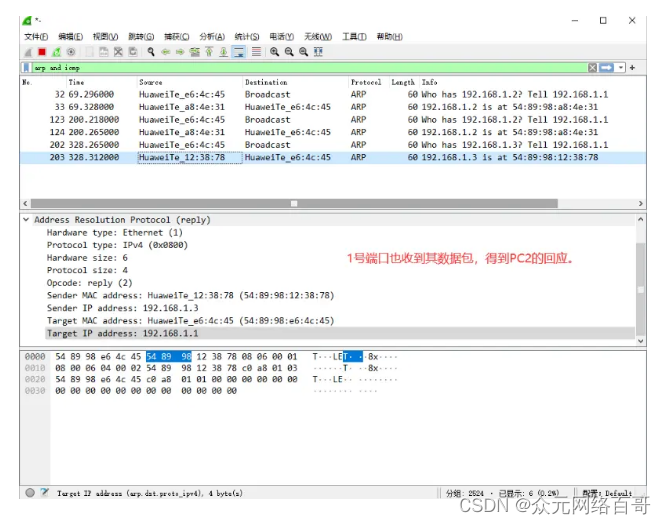The width and height of the screenshot is (666, 524).
Task: Open Find packet magnifier icon
Action: (x=151, y=52)
